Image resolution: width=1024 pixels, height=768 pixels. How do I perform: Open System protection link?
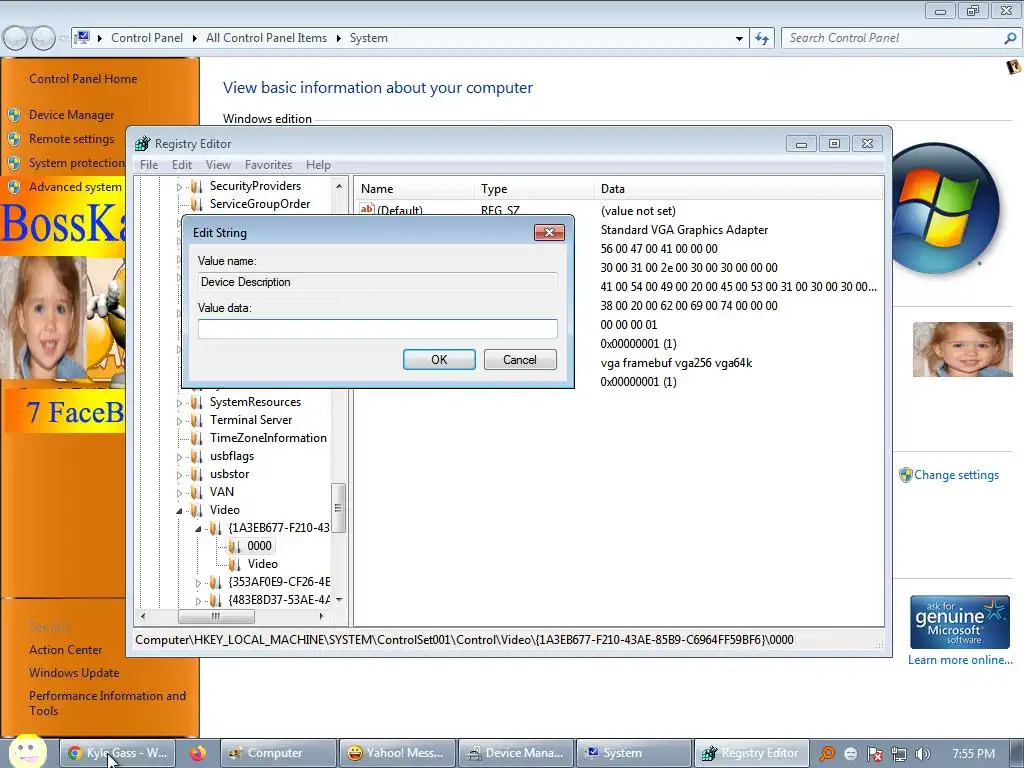tap(76, 163)
